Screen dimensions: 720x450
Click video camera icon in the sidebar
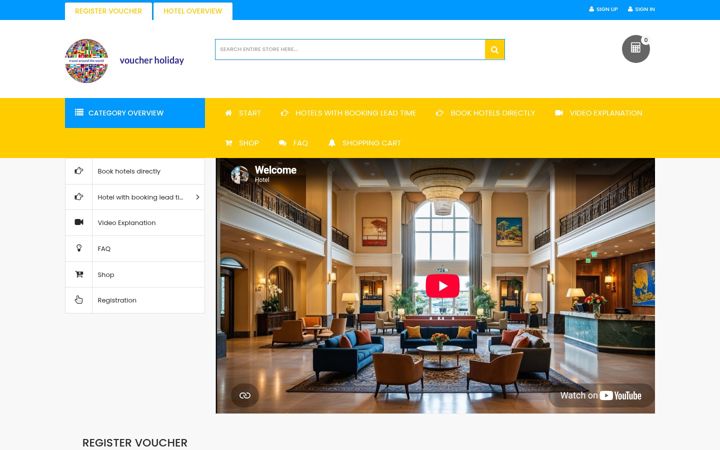(79, 222)
